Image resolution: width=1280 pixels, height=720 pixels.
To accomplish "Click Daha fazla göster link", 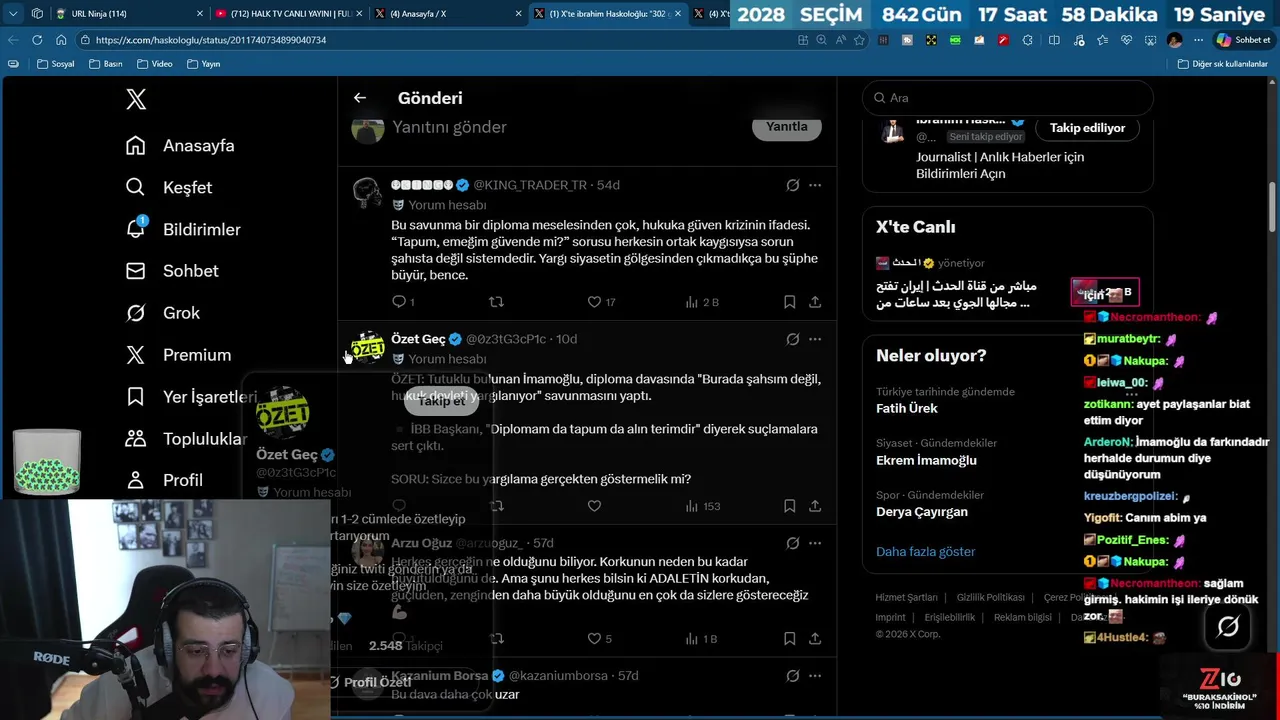I will point(925,552).
